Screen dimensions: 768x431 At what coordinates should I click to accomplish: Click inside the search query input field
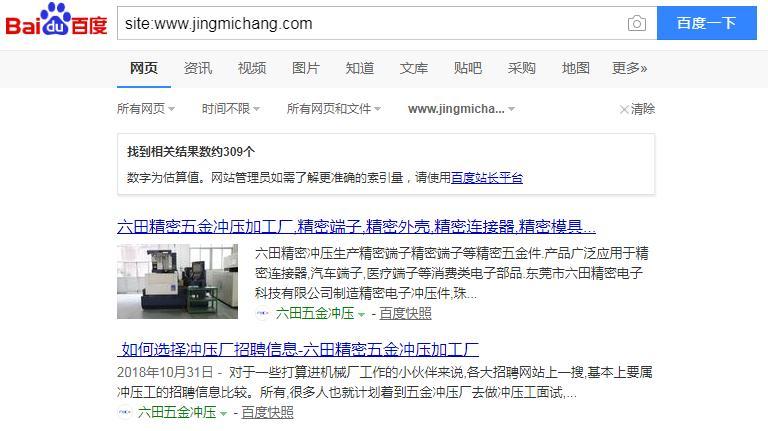click(x=372, y=23)
